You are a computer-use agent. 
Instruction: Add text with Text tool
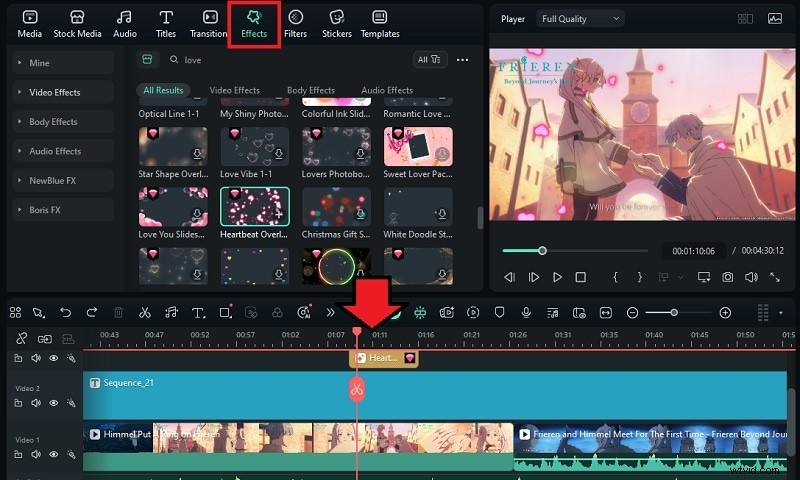point(198,312)
